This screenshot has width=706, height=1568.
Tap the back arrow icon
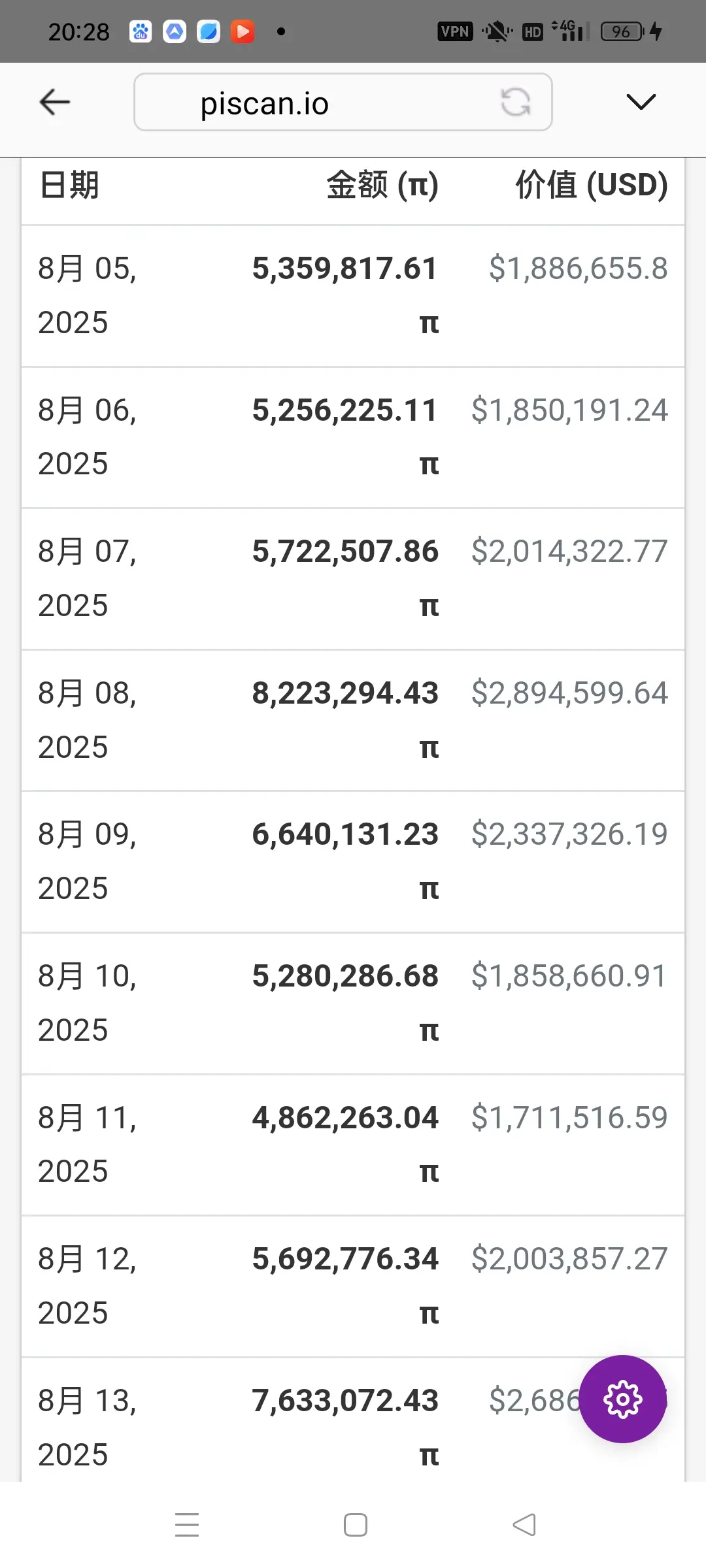(55, 102)
